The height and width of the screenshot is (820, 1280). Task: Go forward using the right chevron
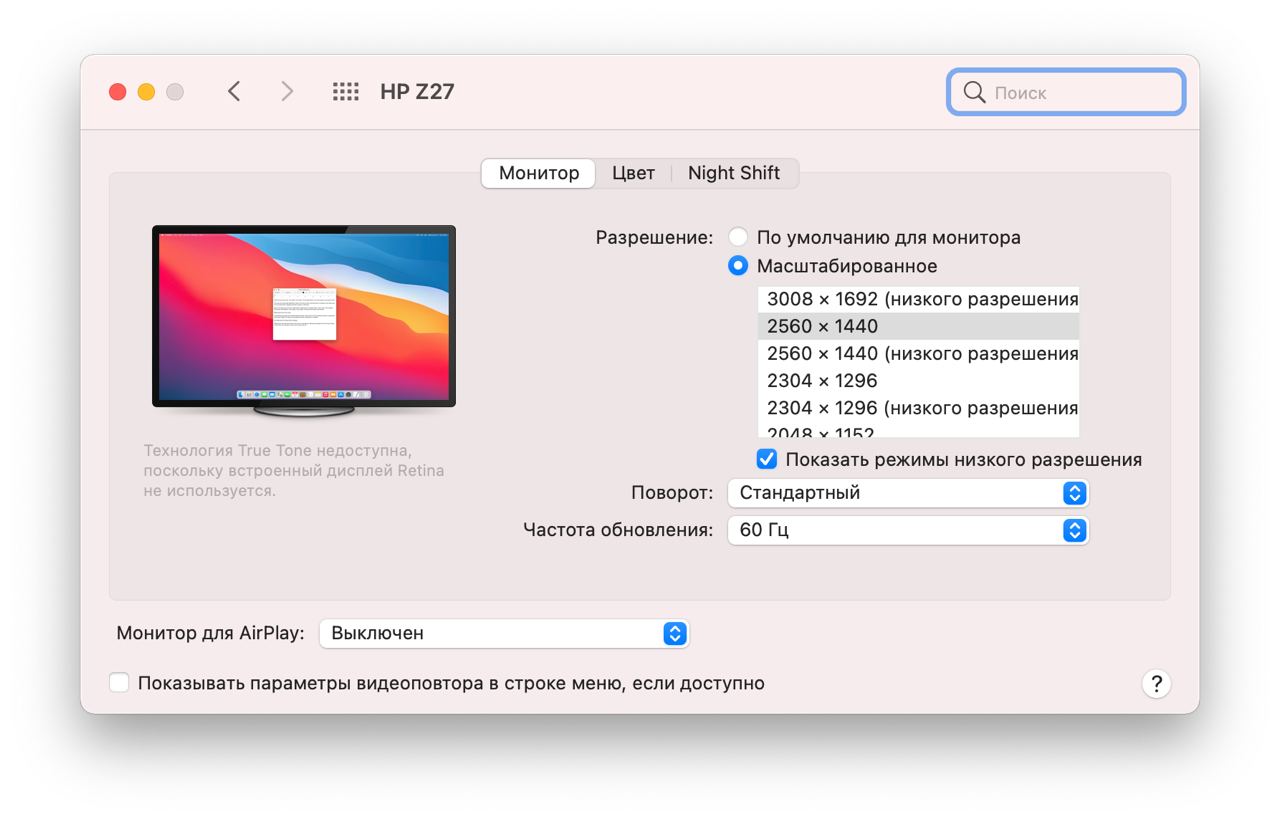pos(287,92)
